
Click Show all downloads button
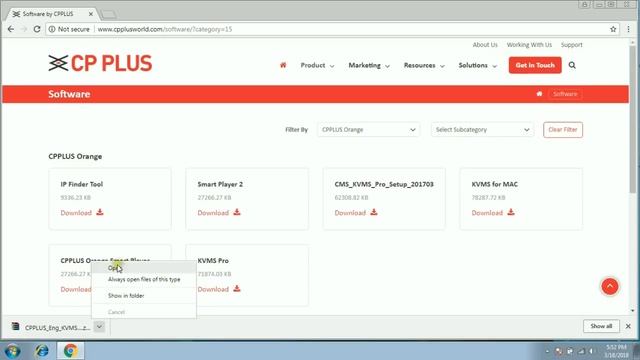pos(601,326)
